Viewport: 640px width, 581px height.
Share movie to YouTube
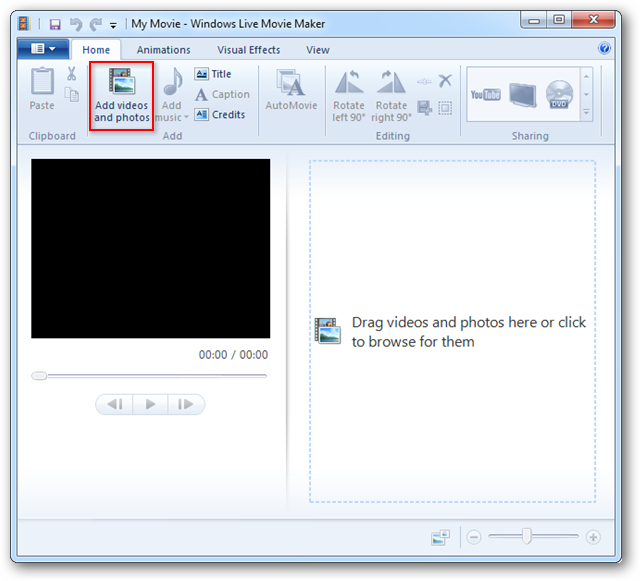486,94
